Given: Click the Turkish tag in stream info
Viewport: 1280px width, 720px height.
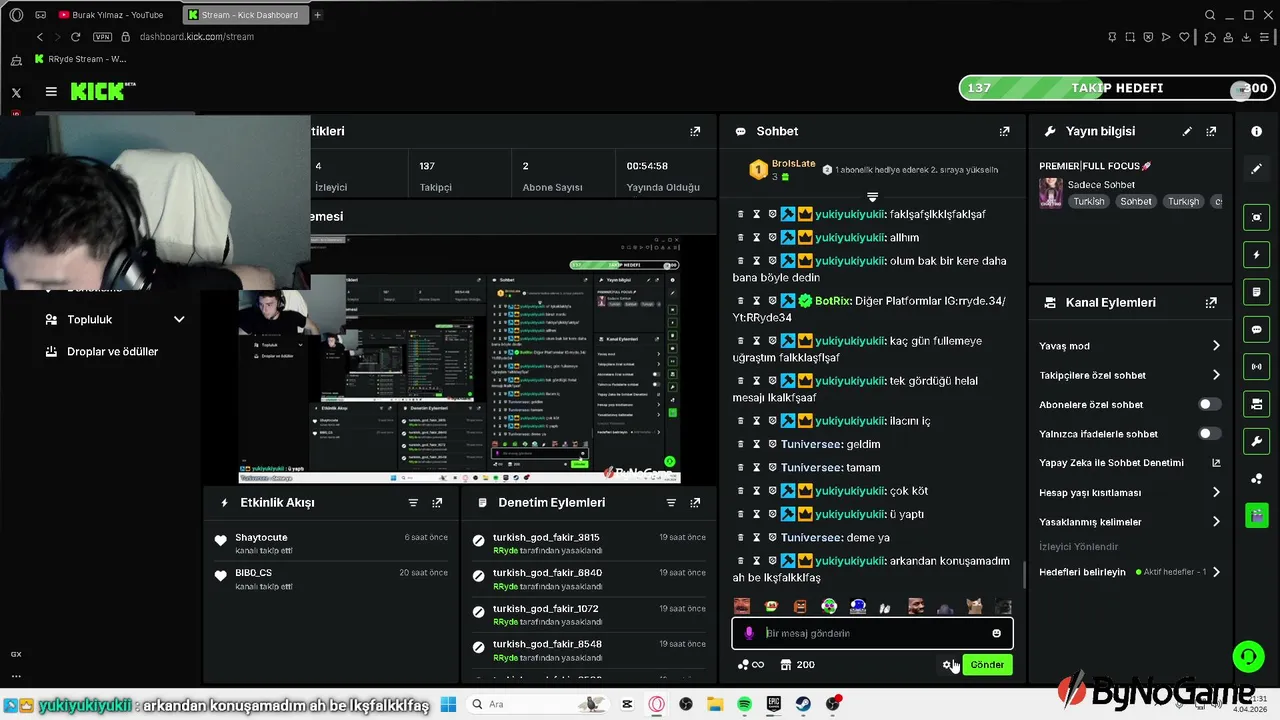Looking at the screenshot, I should 1089,201.
